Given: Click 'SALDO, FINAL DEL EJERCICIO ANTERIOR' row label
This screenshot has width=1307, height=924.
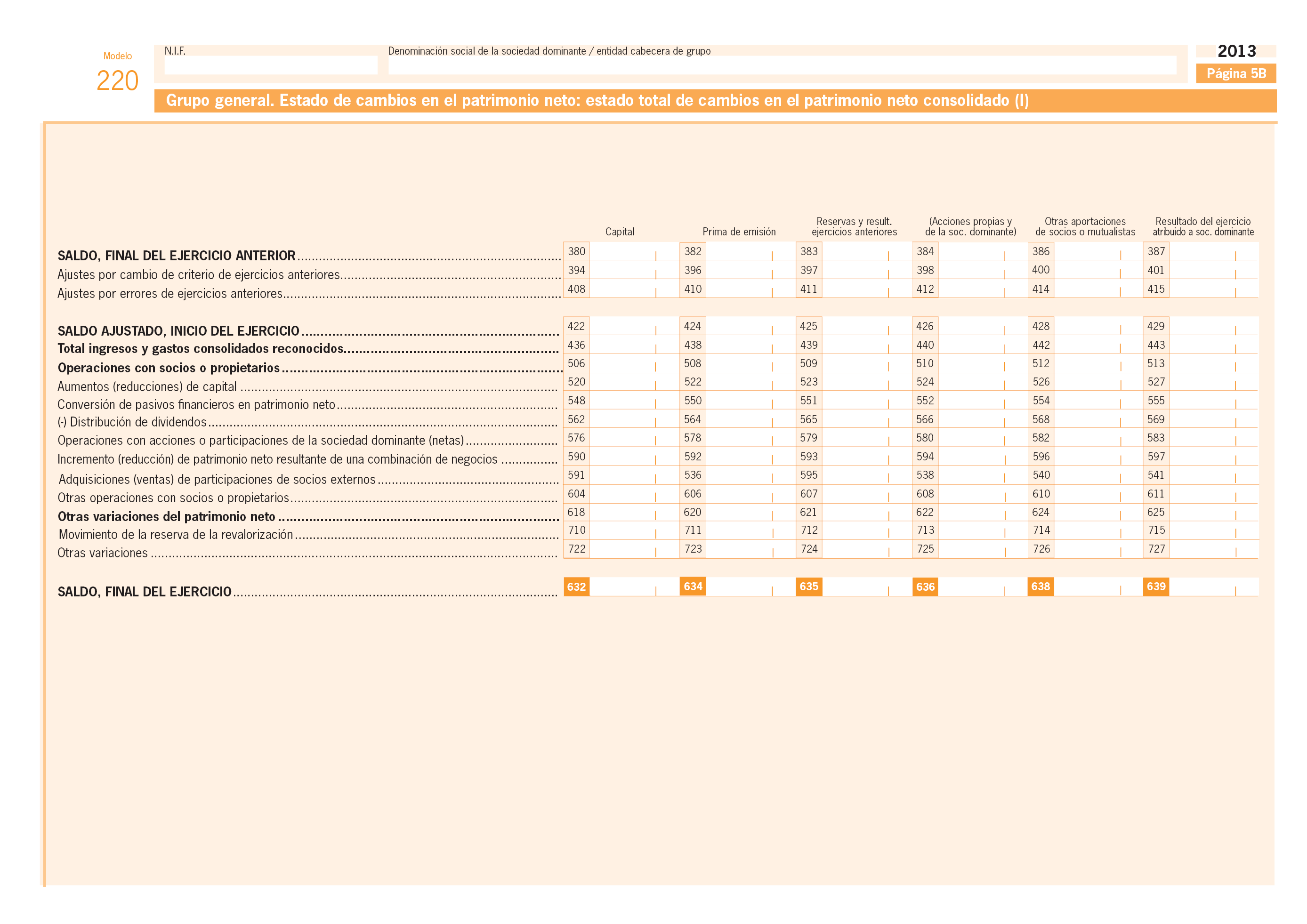Looking at the screenshot, I should tap(177, 256).
